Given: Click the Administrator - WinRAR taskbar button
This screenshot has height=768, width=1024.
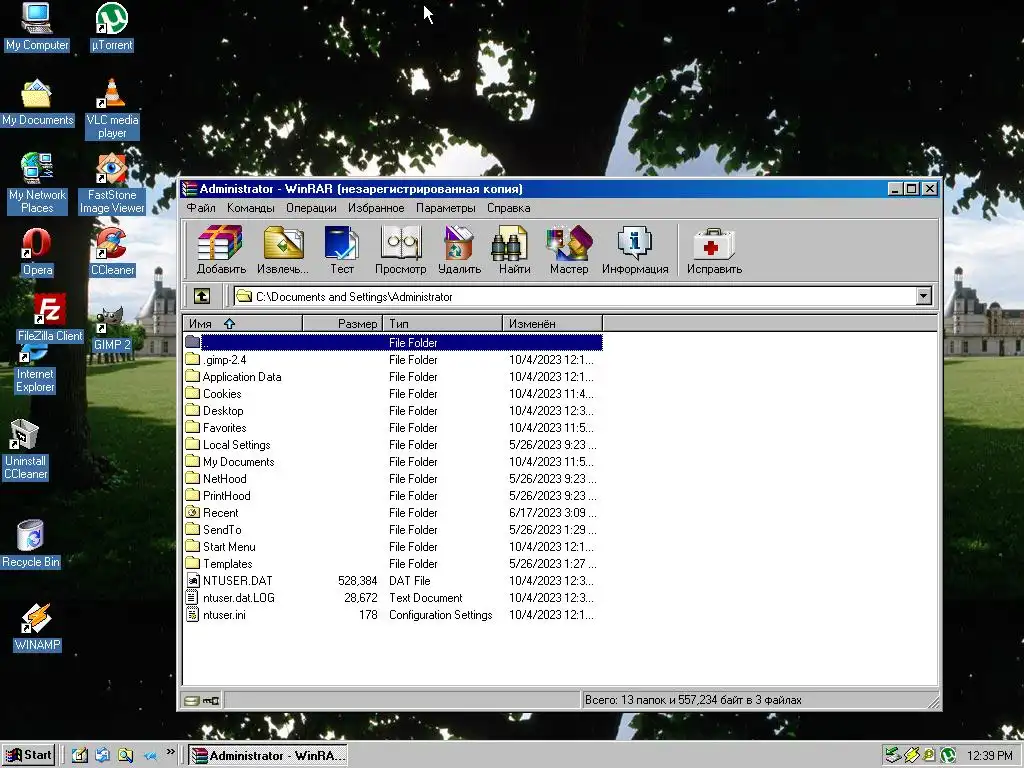Looking at the screenshot, I should pyautogui.click(x=268, y=756).
